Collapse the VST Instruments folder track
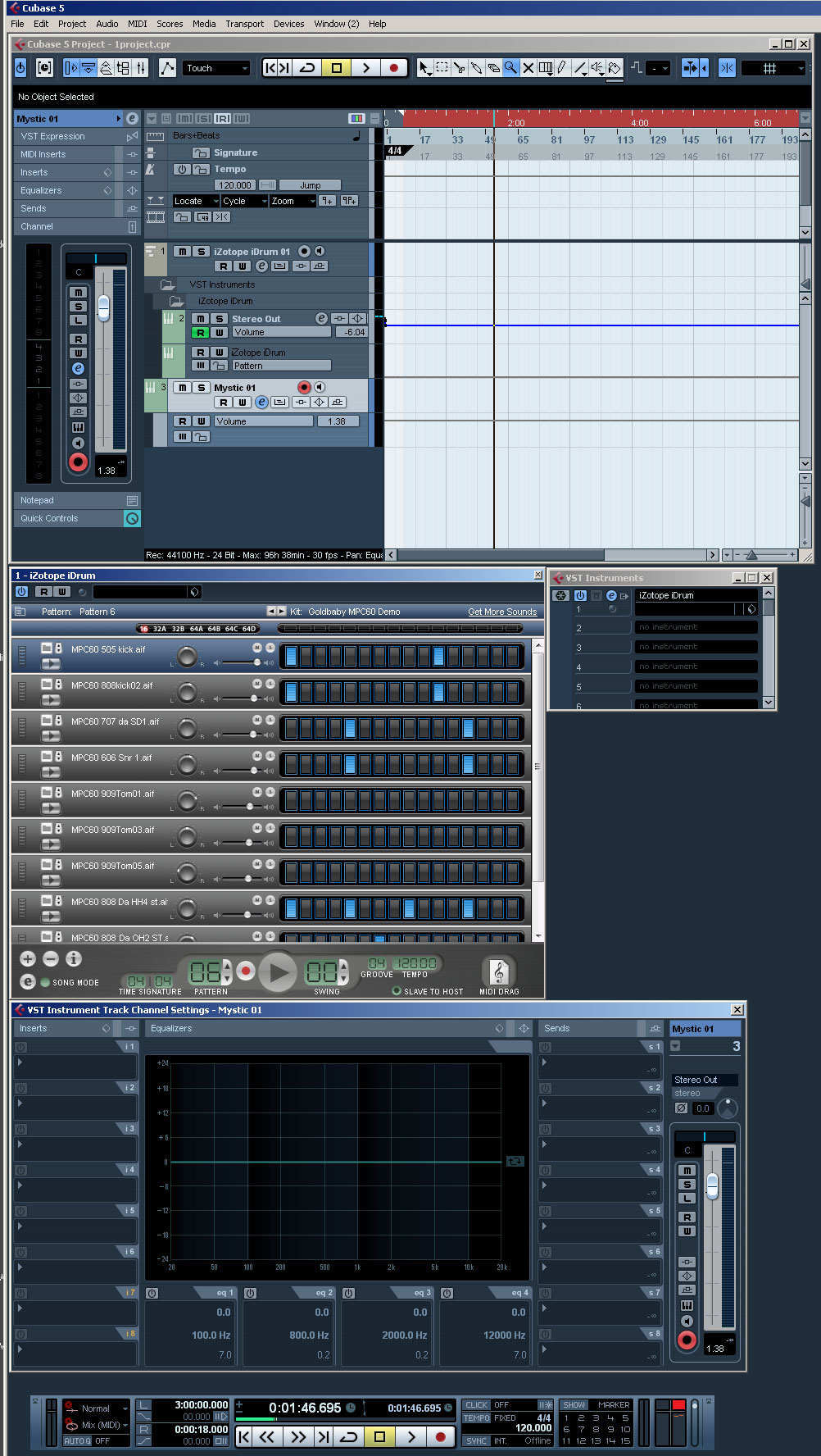 pyautogui.click(x=168, y=284)
